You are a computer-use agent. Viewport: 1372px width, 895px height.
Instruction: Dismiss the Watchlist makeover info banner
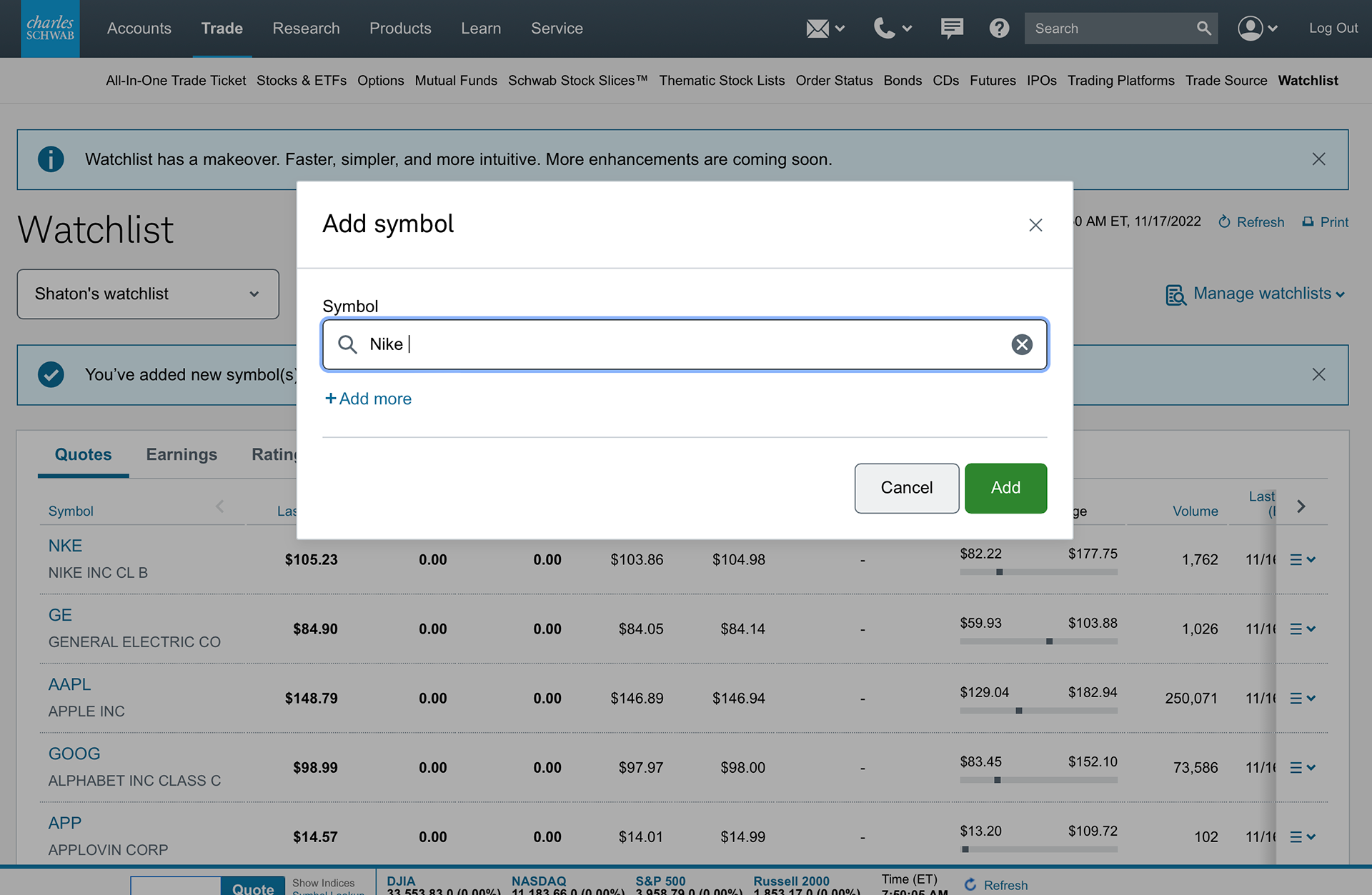coord(1318,159)
